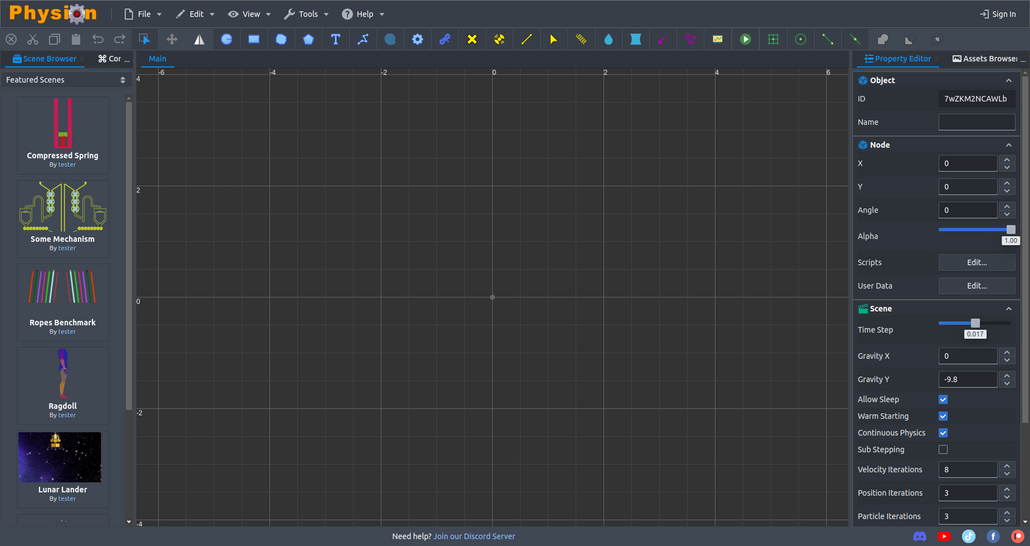Open the YouTube link icon
Screen dimensions: 1030x546
click(944, 536)
